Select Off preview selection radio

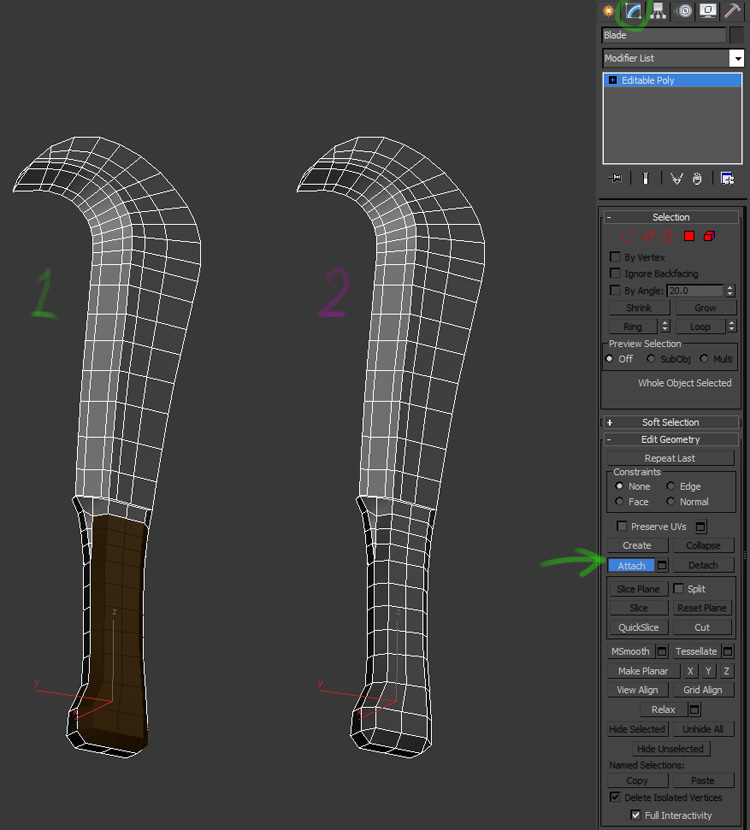point(609,358)
